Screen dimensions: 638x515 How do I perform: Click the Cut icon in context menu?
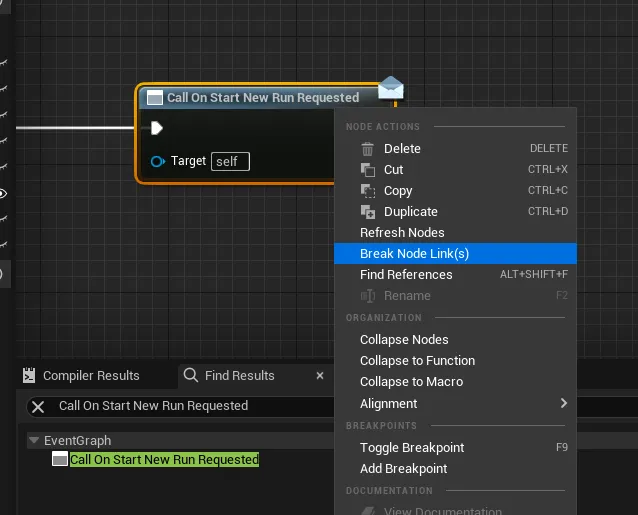tap(368, 170)
